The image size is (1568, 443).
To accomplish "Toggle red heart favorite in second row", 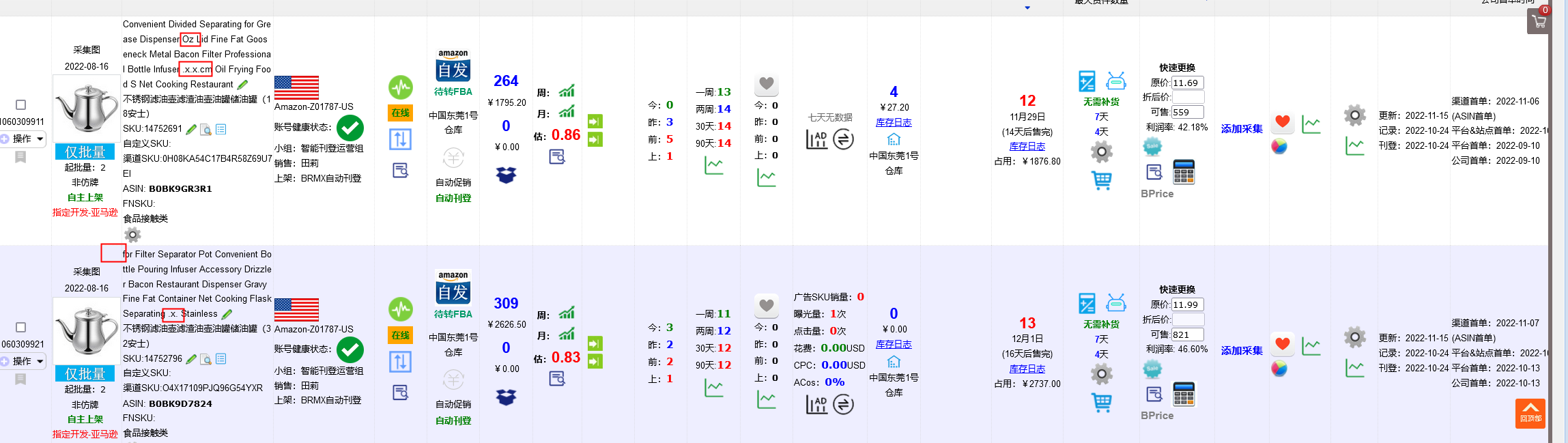I will pyautogui.click(x=1283, y=344).
